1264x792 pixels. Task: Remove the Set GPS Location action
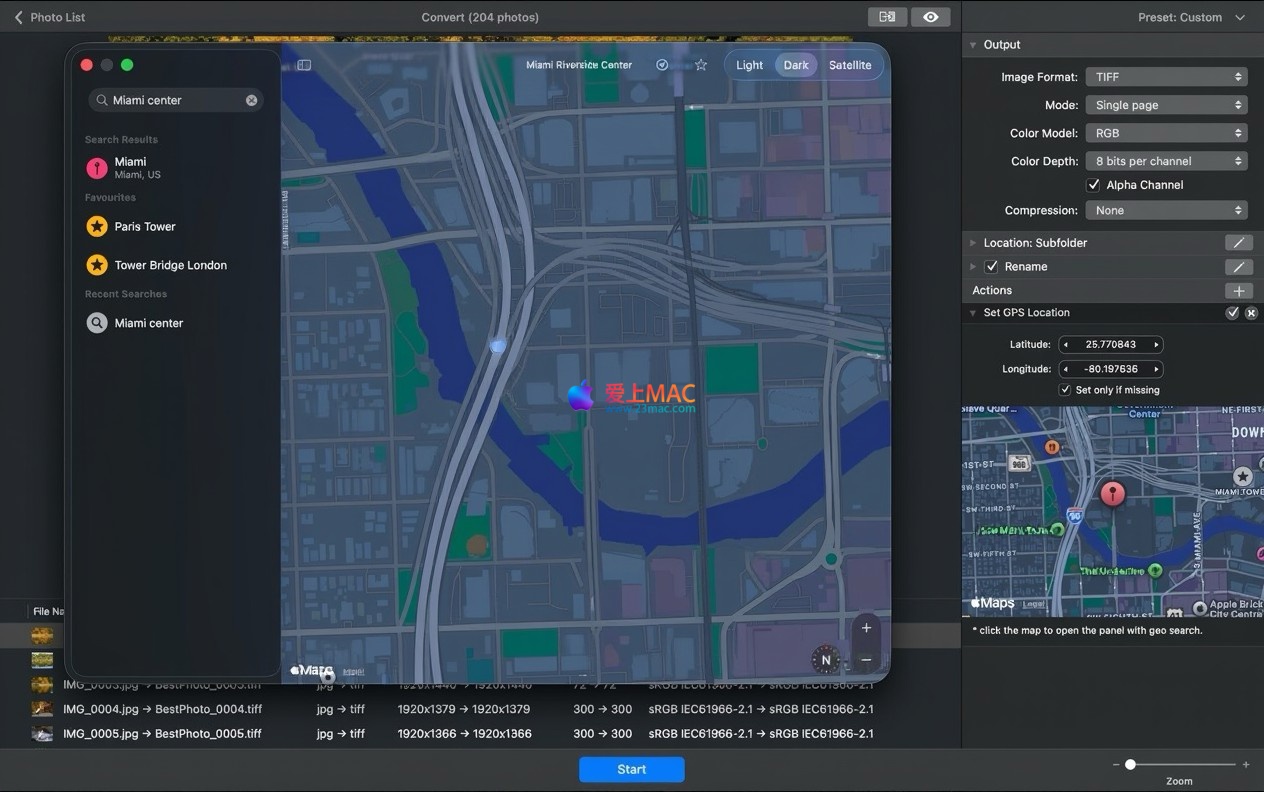1251,313
